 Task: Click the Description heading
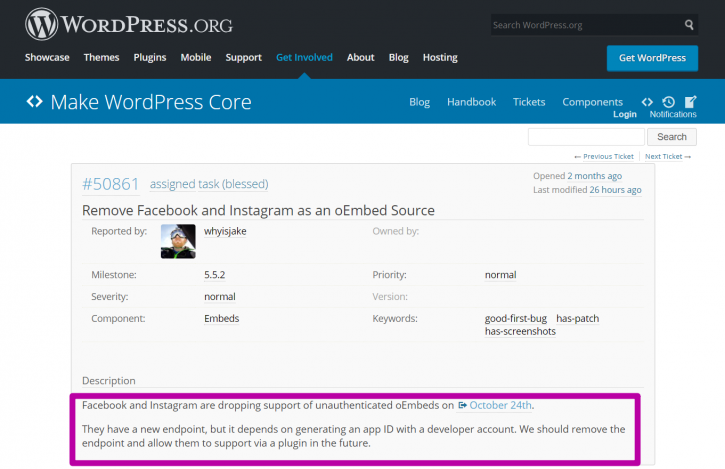[x=109, y=381]
